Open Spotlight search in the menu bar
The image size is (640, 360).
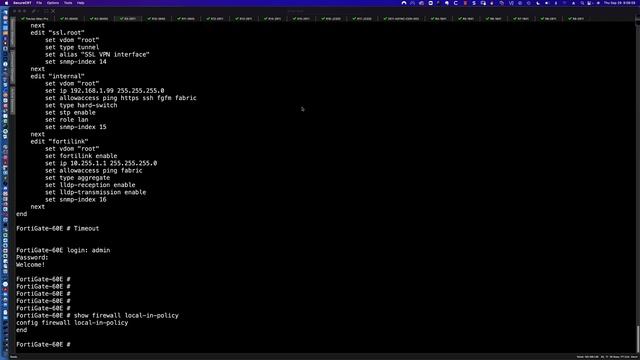click(x=582, y=3)
